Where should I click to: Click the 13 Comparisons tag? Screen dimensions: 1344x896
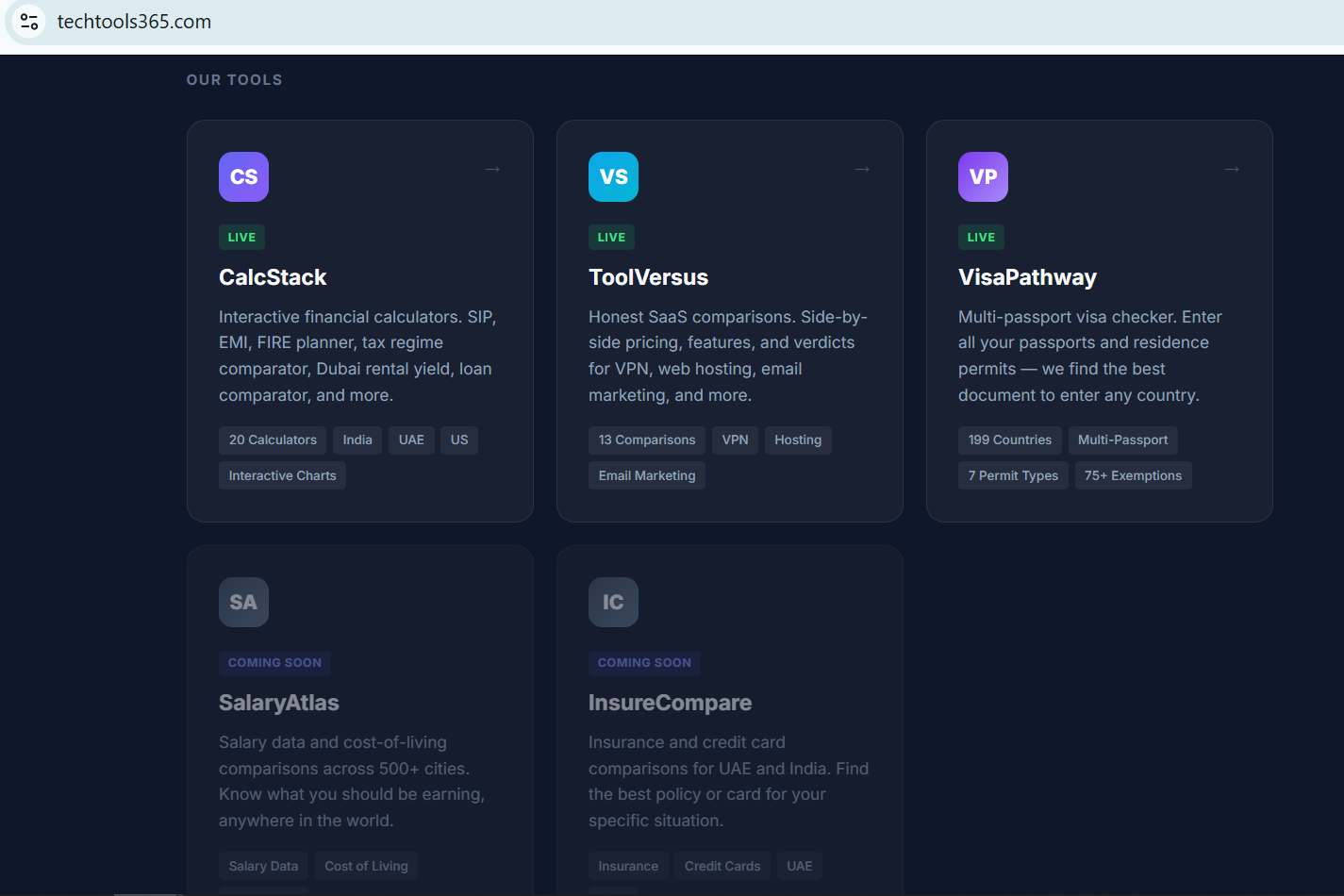pos(647,440)
